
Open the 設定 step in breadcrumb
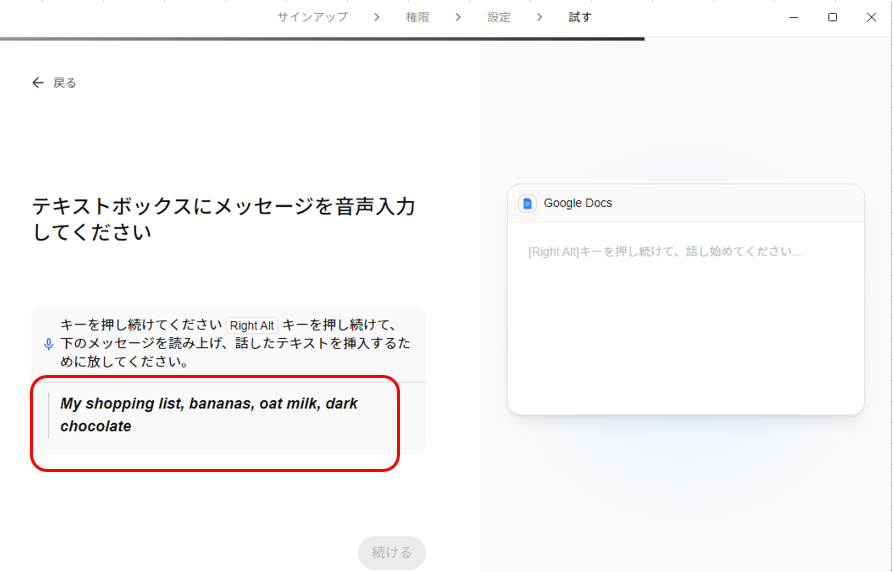coord(499,17)
